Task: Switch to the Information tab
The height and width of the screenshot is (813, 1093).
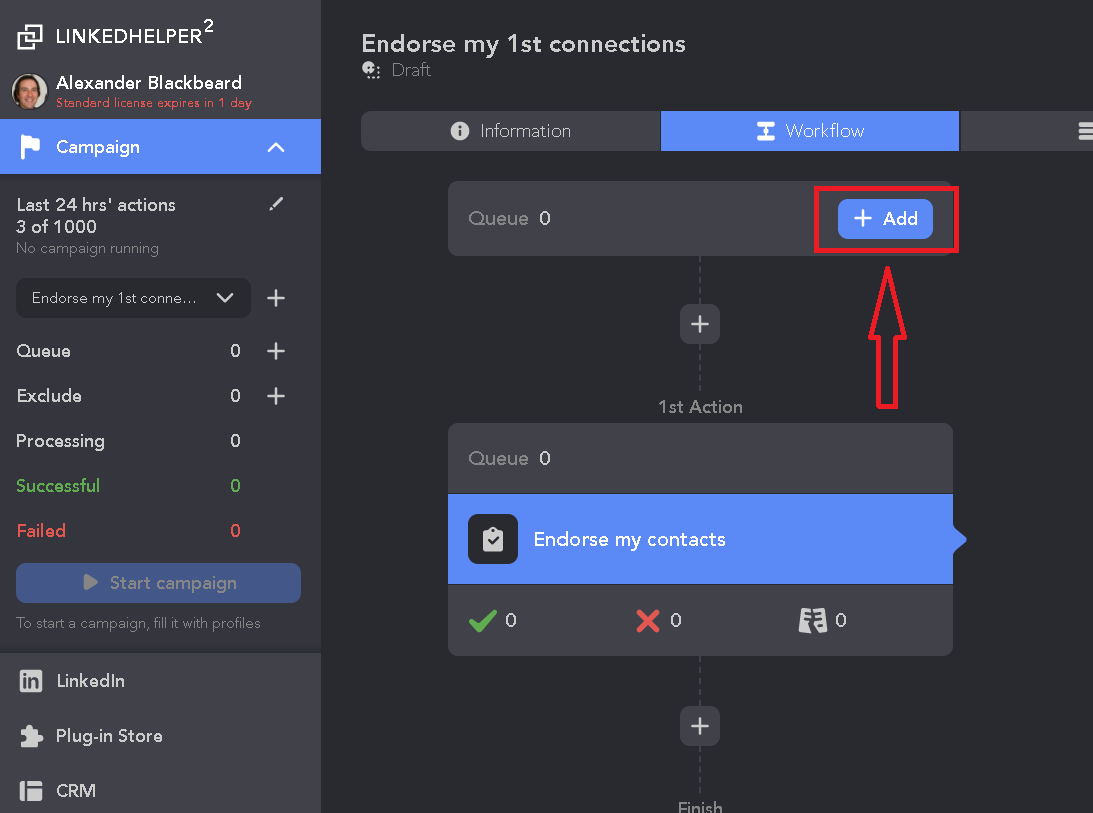Action: point(511,131)
